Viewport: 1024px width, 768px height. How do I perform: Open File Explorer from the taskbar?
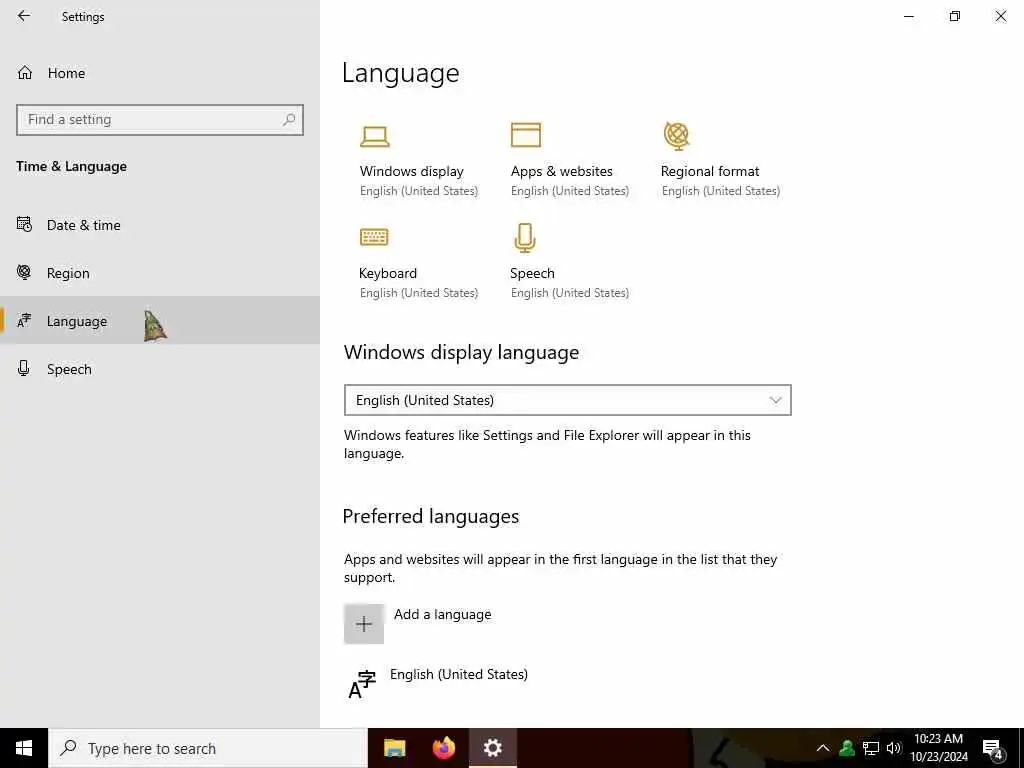394,748
